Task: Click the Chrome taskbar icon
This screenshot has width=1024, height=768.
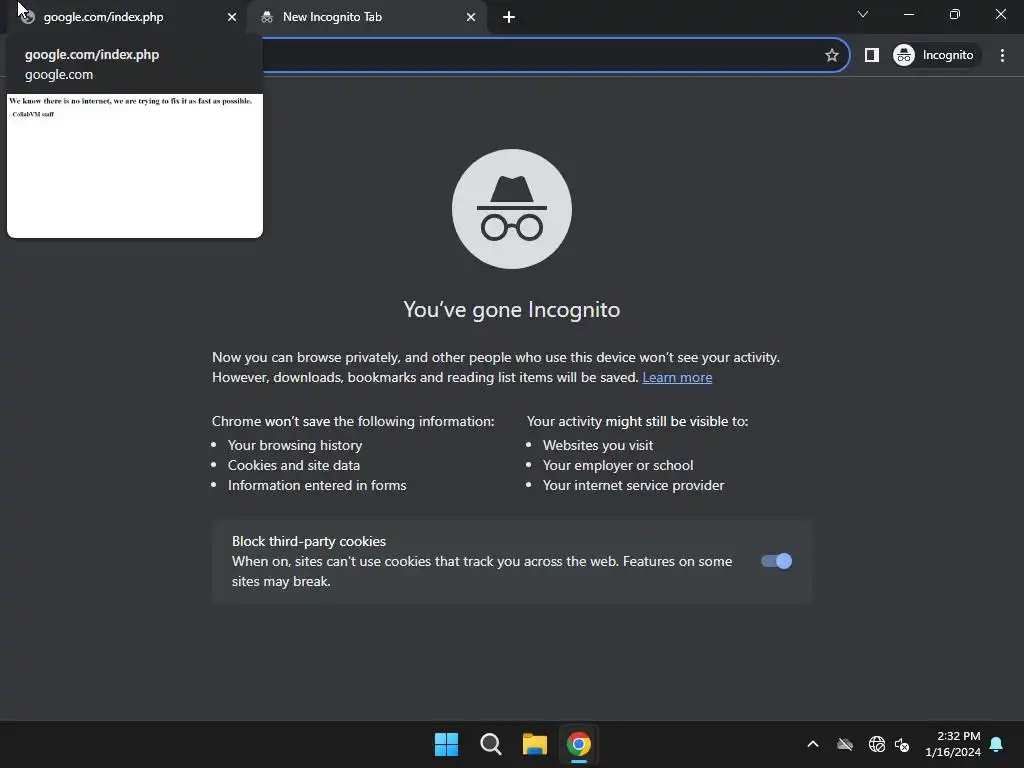Action: pyautogui.click(x=579, y=744)
